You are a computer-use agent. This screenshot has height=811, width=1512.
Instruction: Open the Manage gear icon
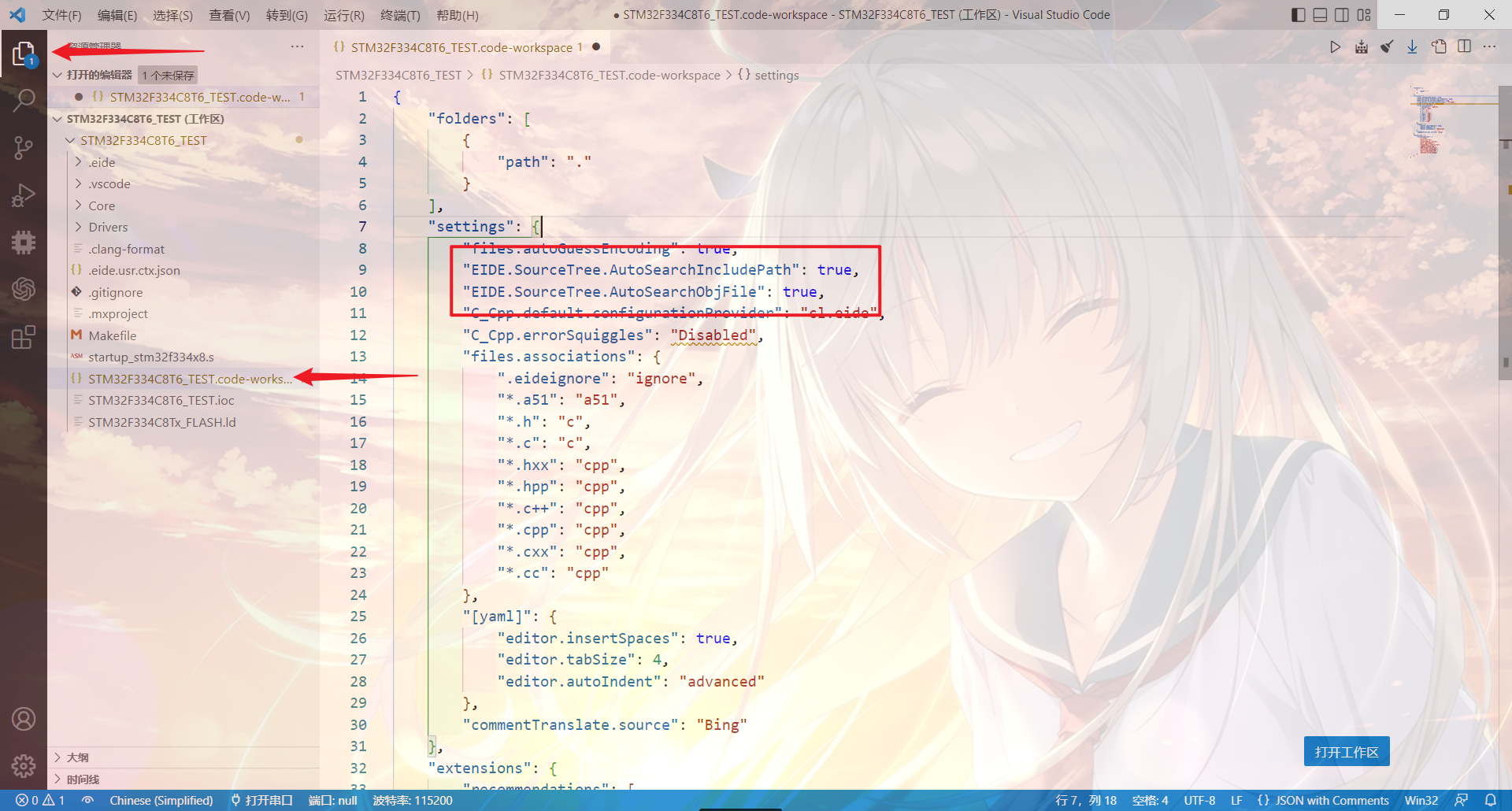24,765
